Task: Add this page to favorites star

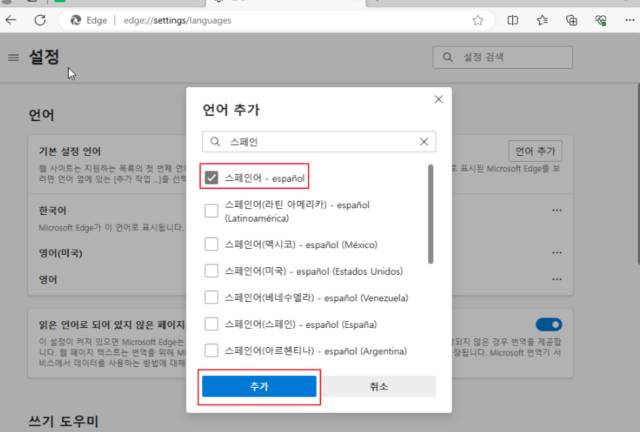Action: 478,20
